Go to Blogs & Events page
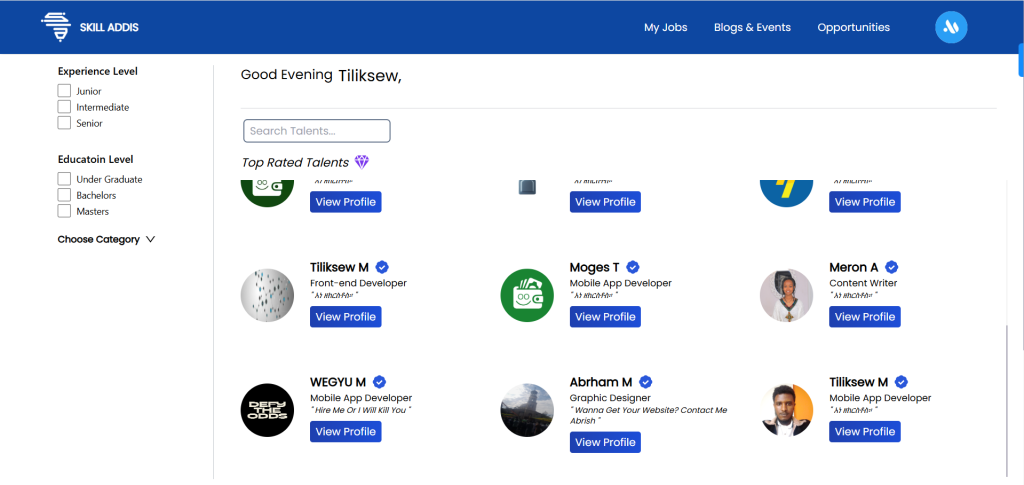1024x485 pixels. (752, 27)
